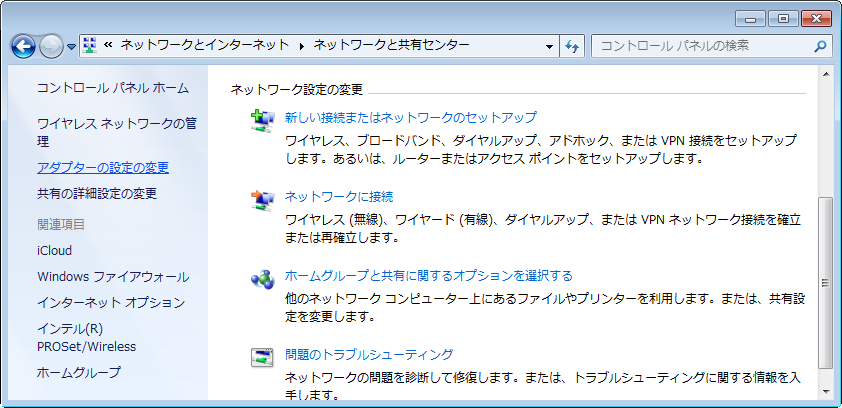Click the ネットワーク設定の変更 section heading
The width and height of the screenshot is (842, 408).
pos(297,90)
